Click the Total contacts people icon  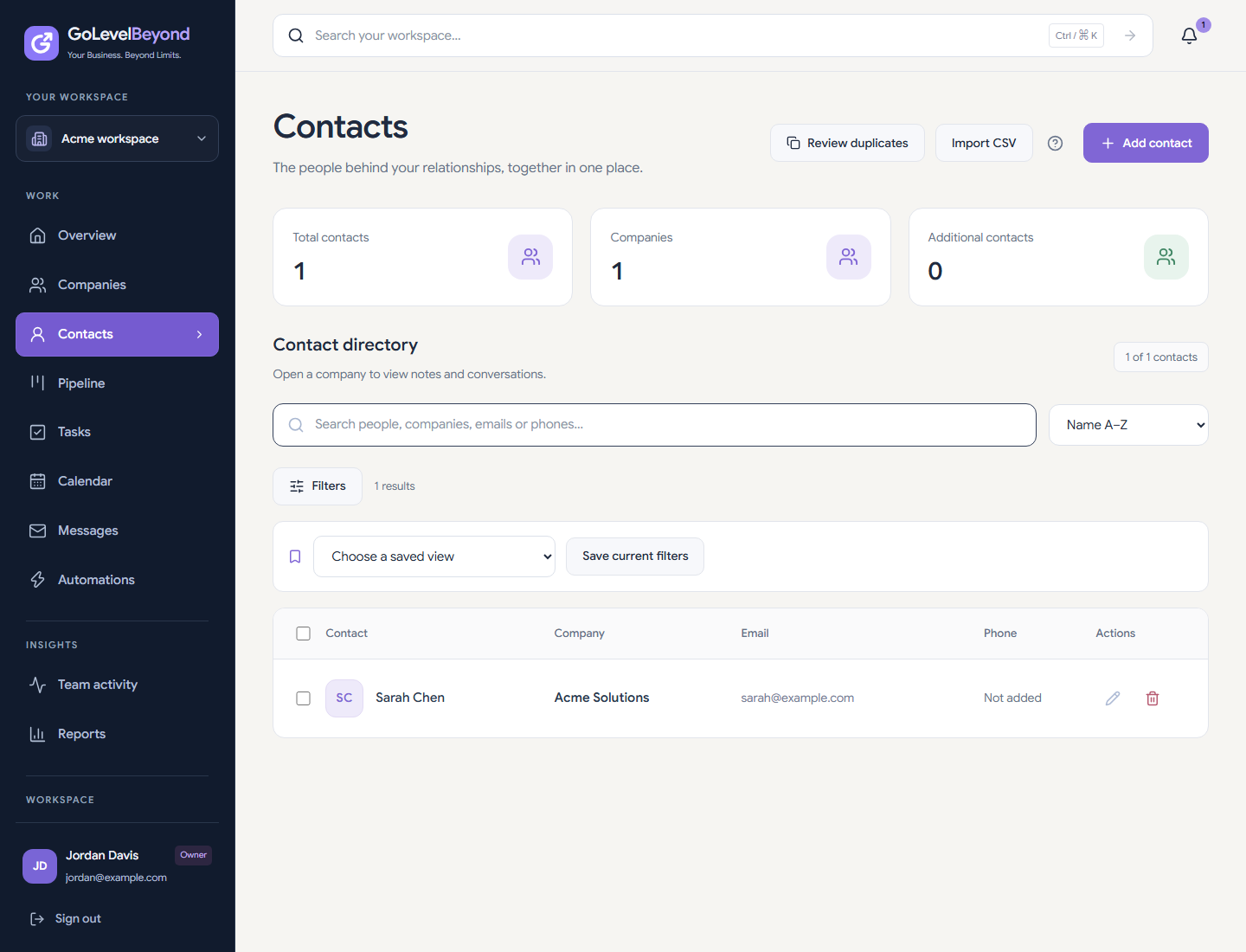point(530,257)
